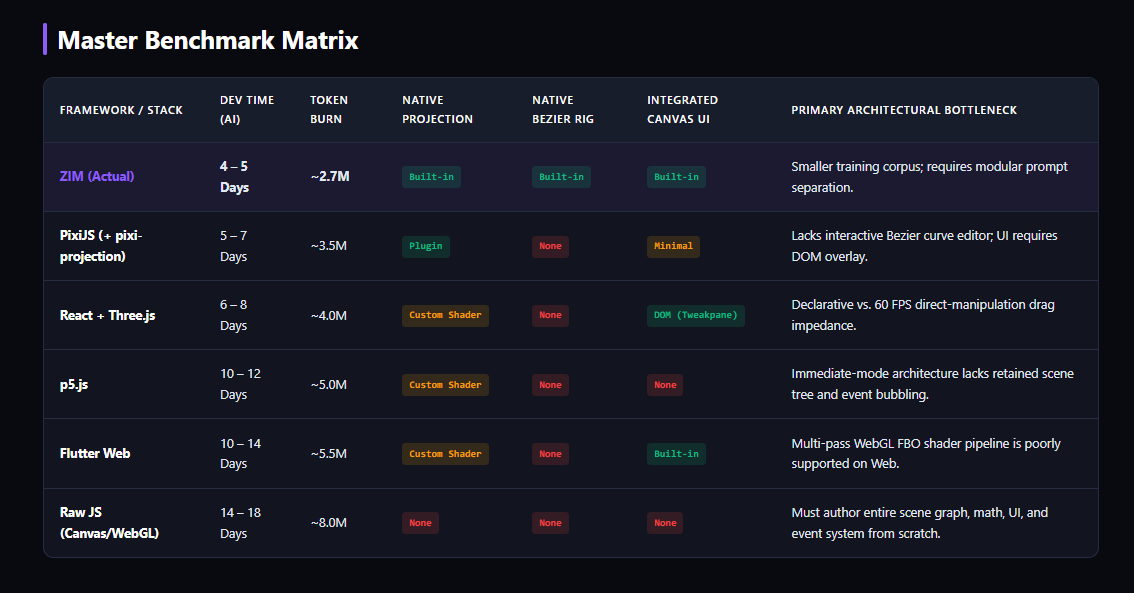This screenshot has width=1134, height=593.
Task: Click the 10 – 12 Days dev time
Action: click(x=240, y=384)
